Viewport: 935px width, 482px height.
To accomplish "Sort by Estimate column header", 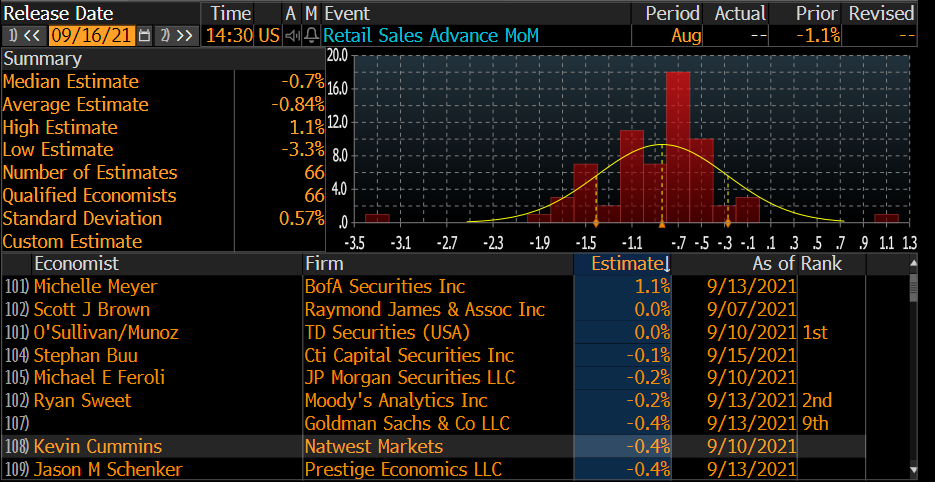I will tap(623, 263).
